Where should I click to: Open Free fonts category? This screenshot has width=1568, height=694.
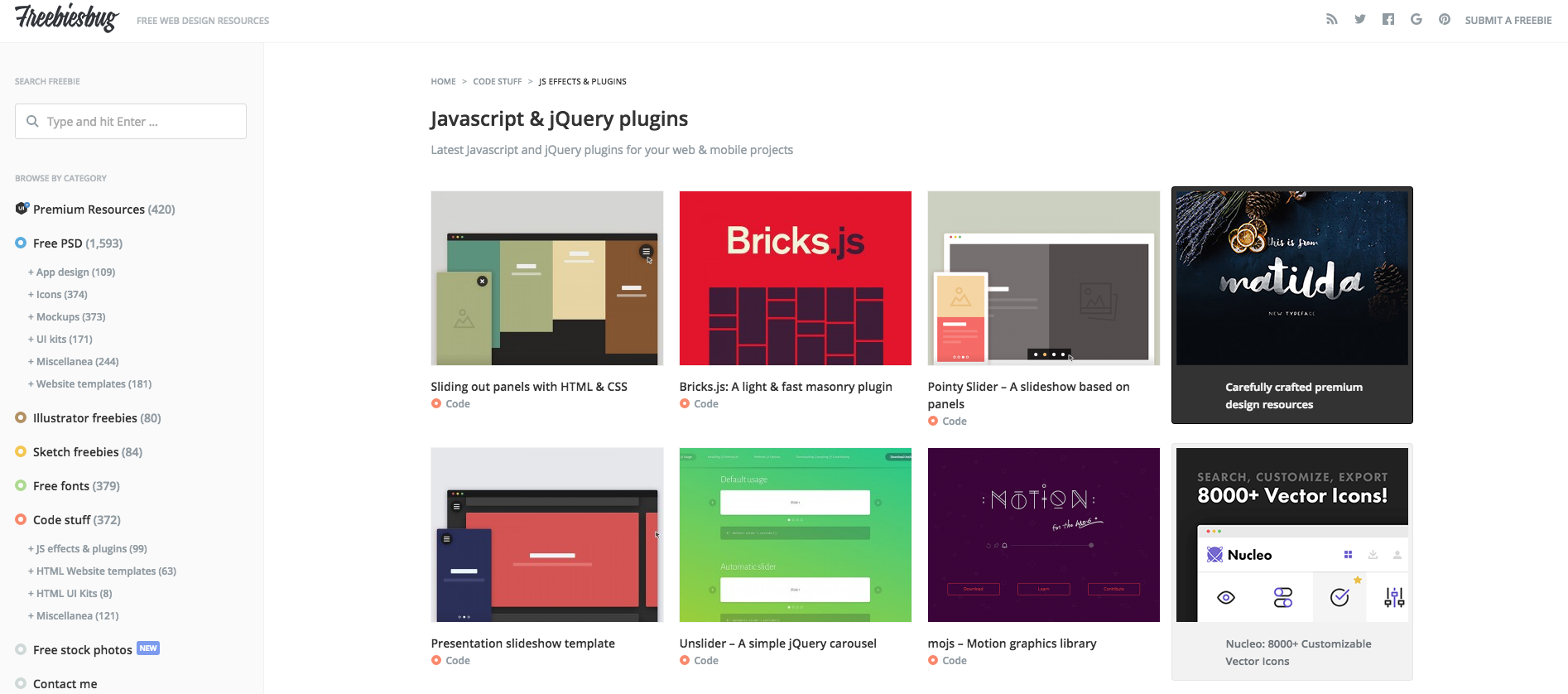pyautogui.click(x=76, y=486)
